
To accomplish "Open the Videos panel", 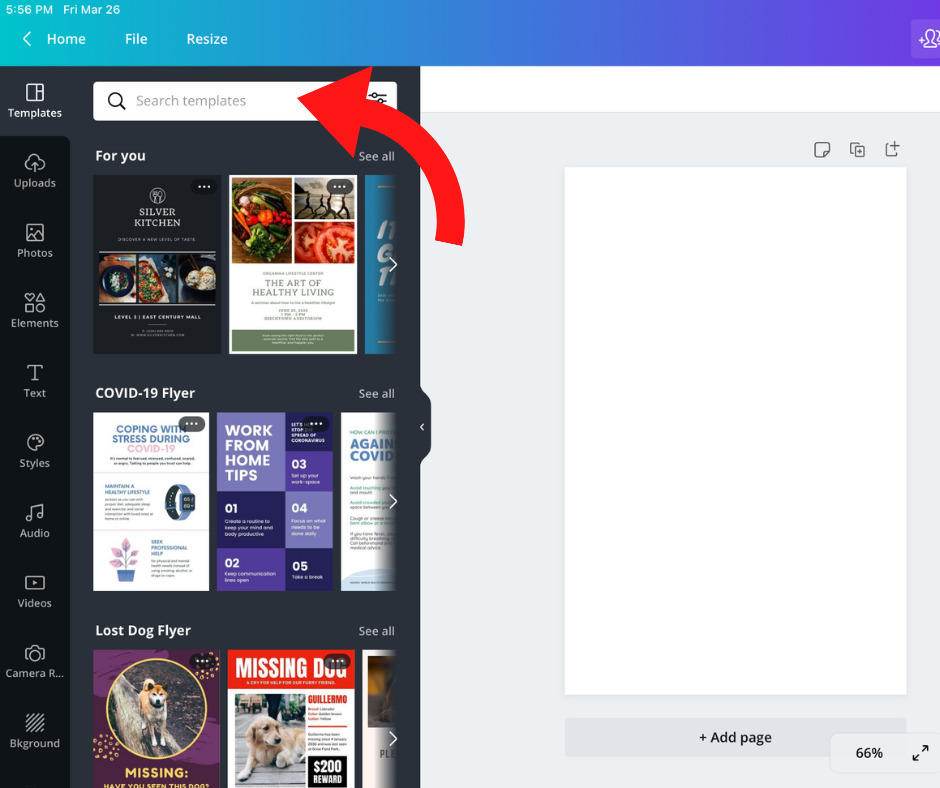I will 35,591.
